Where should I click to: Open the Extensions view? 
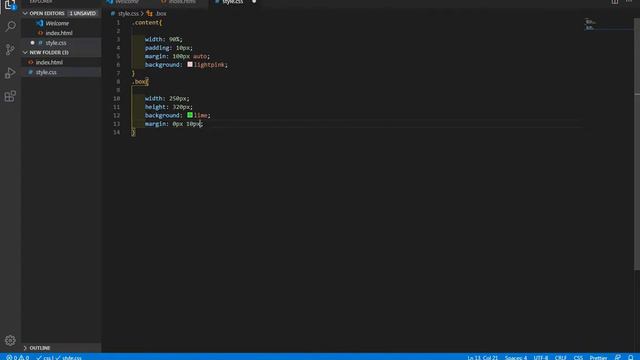(10, 96)
